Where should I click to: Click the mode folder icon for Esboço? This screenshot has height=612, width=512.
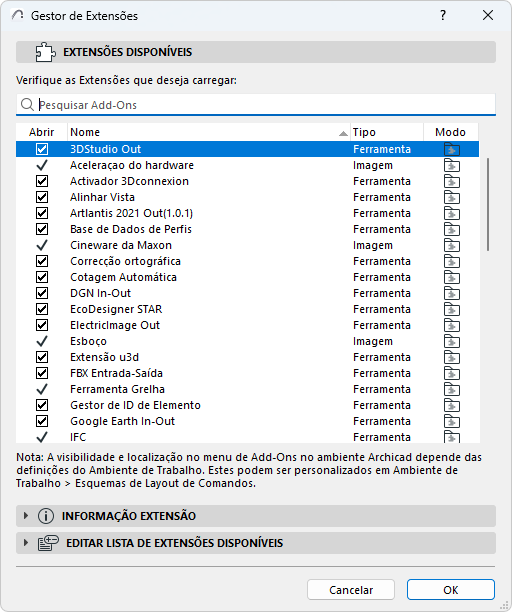tap(452, 341)
